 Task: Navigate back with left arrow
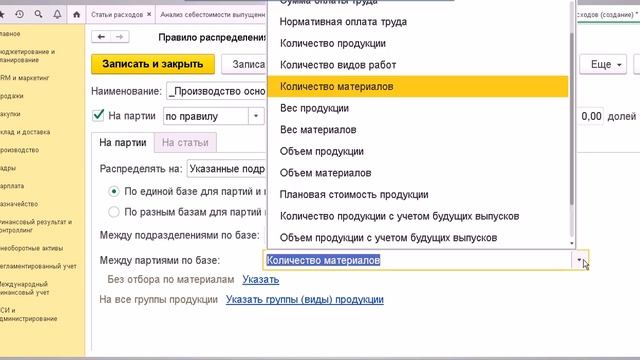(x=101, y=37)
